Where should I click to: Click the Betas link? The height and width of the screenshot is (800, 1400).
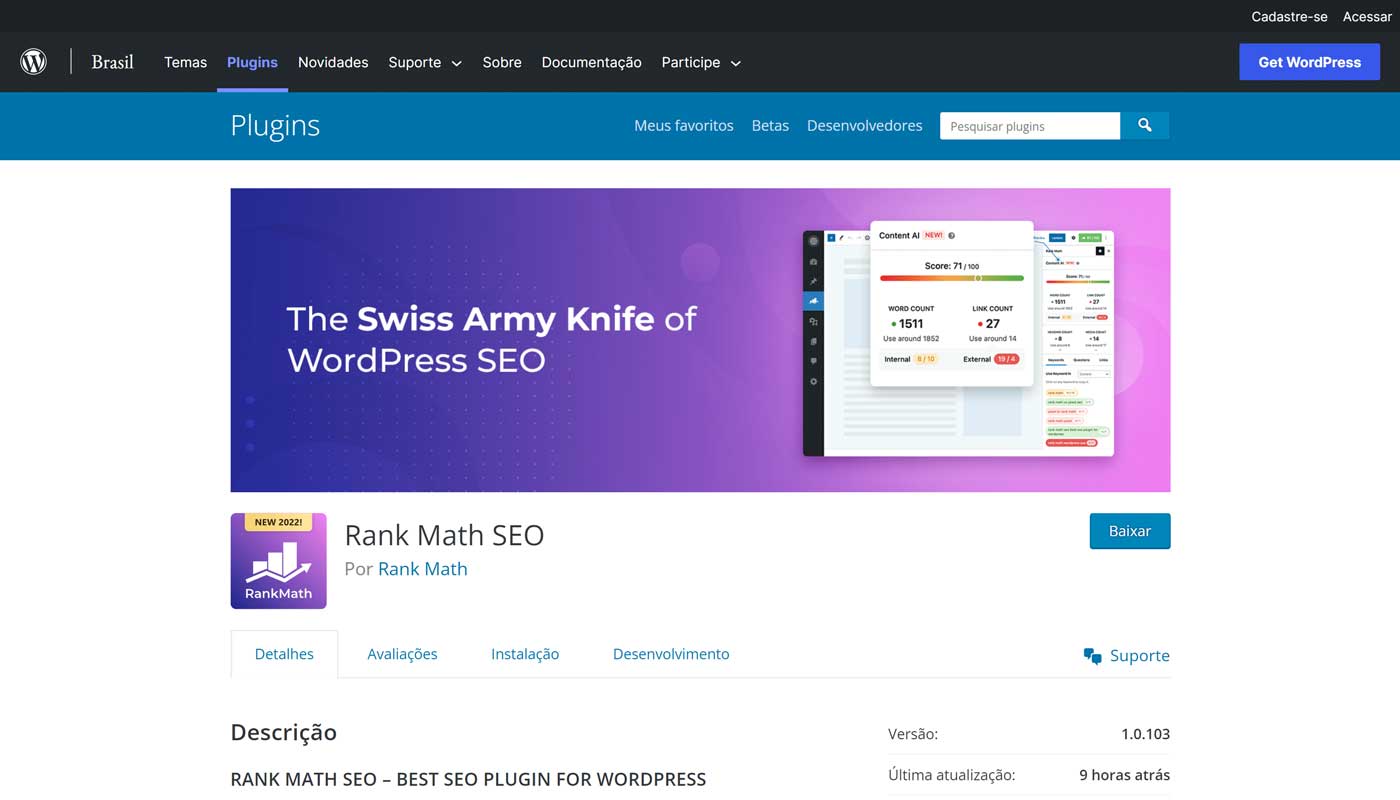[770, 125]
